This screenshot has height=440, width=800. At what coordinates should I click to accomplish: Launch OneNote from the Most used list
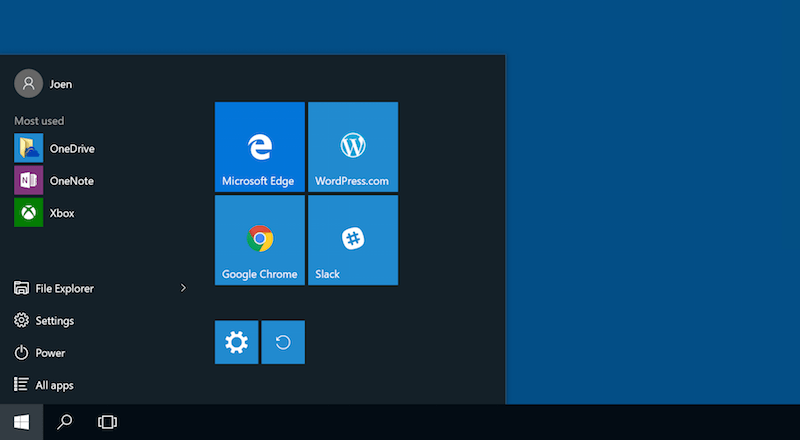point(54,180)
